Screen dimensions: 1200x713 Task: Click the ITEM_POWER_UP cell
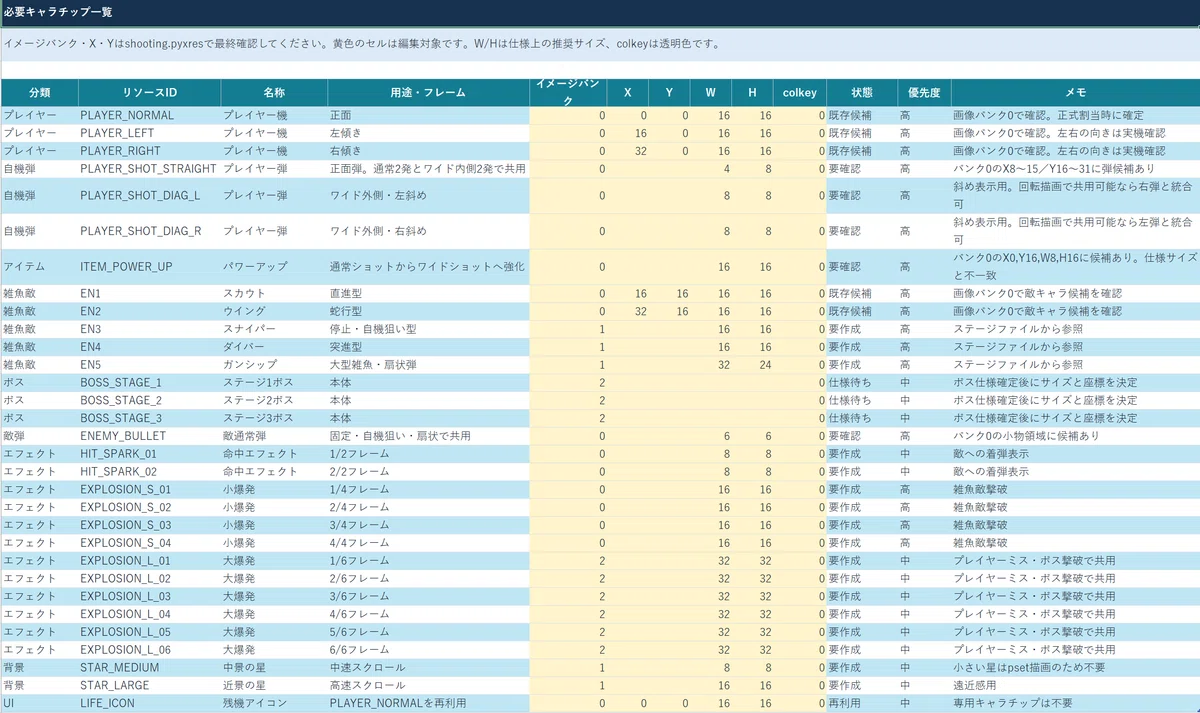[149, 267]
